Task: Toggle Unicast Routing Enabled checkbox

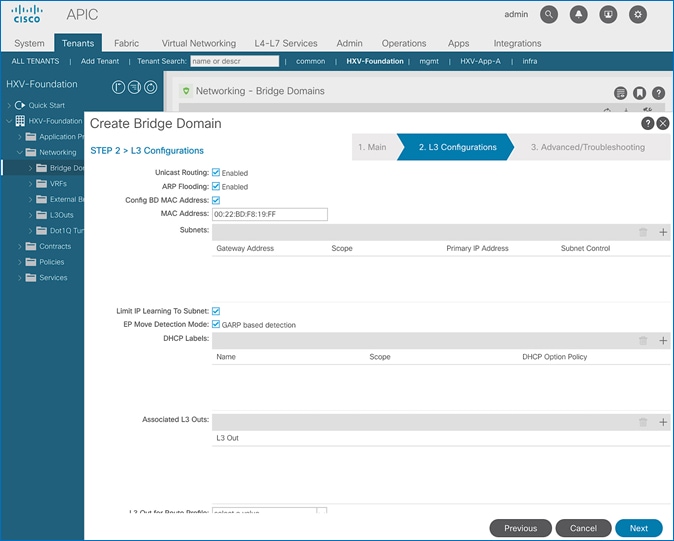Action: [216, 172]
